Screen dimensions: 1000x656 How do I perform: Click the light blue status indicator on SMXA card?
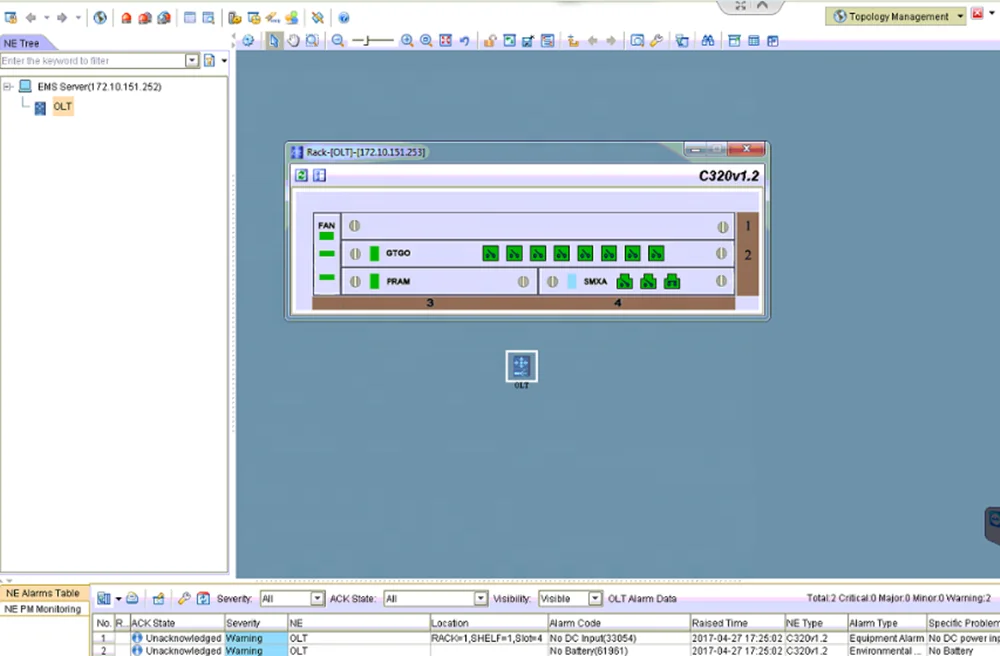[x=571, y=281]
